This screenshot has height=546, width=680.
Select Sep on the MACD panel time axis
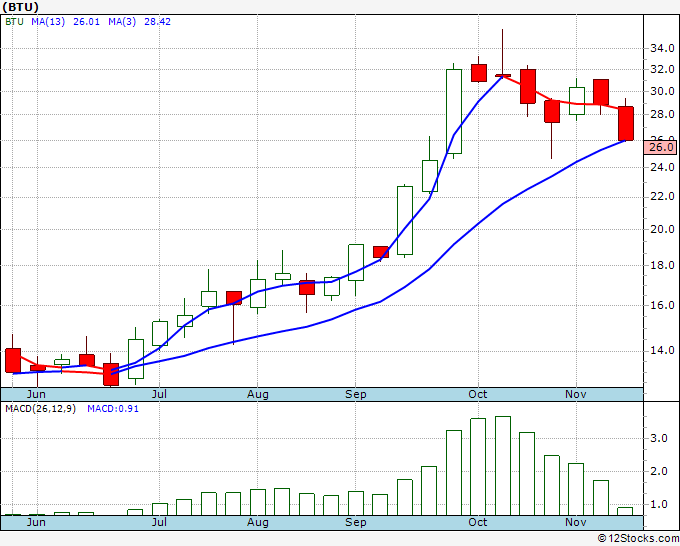(356, 522)
